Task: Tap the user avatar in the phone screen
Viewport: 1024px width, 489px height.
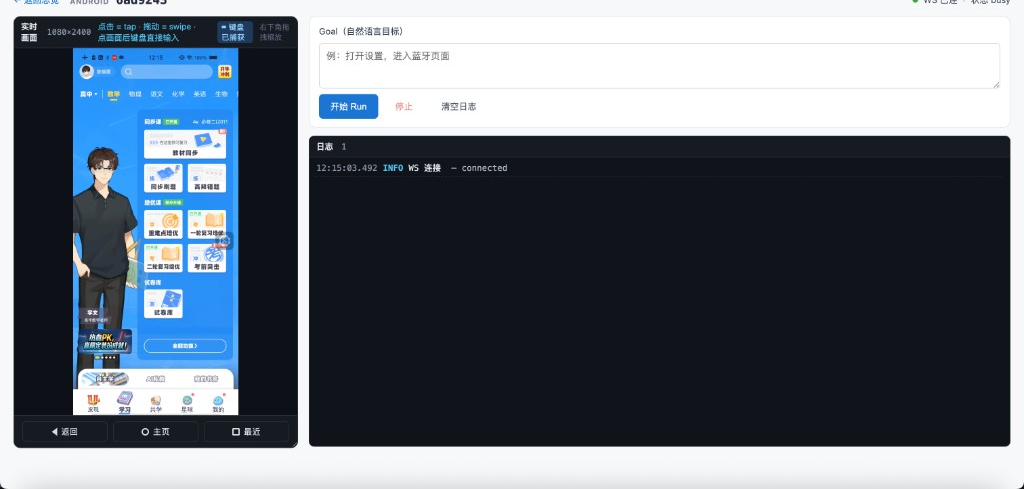Action: point(86,72)
